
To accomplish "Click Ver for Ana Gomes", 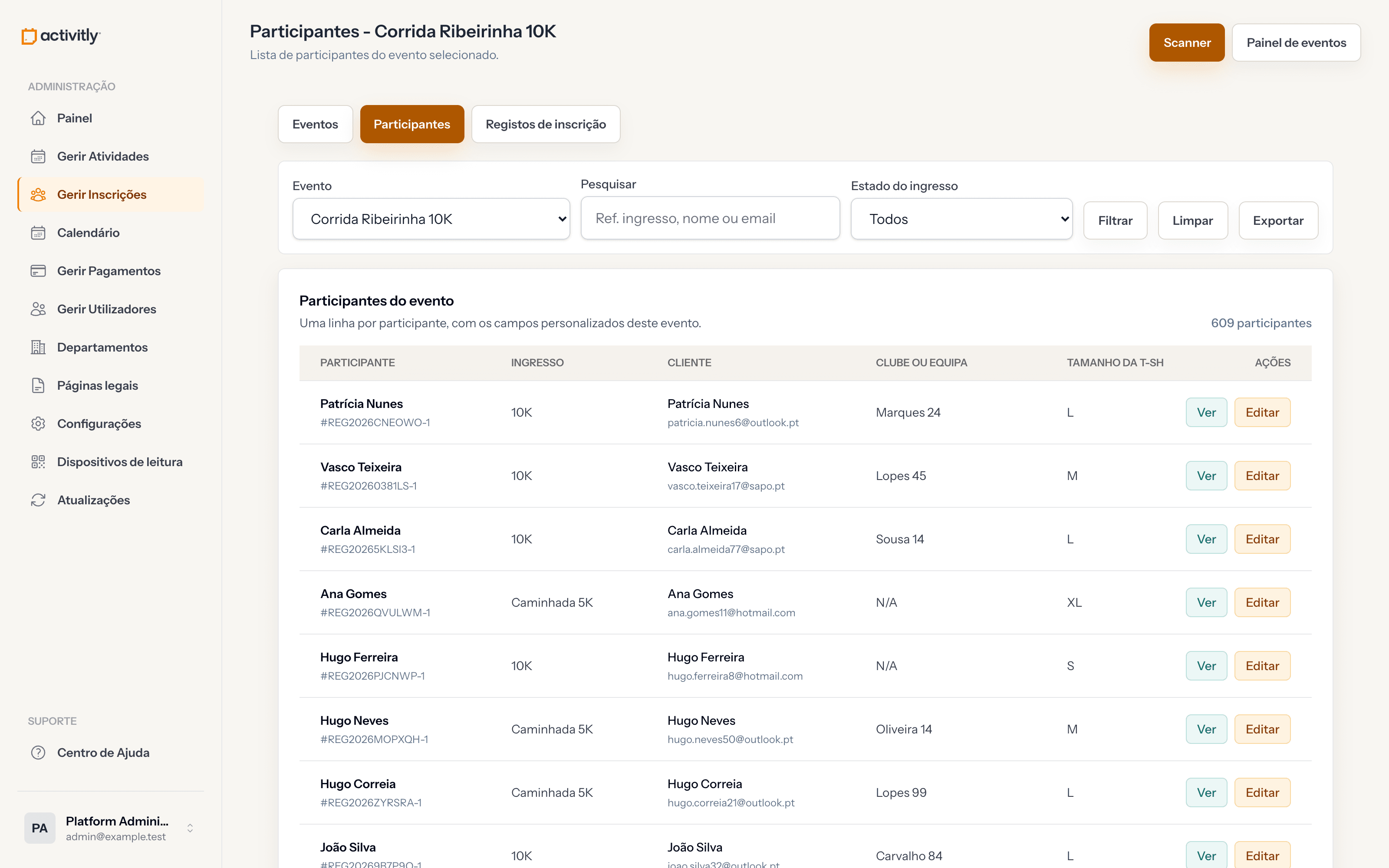I will [x=1207, y=602].
